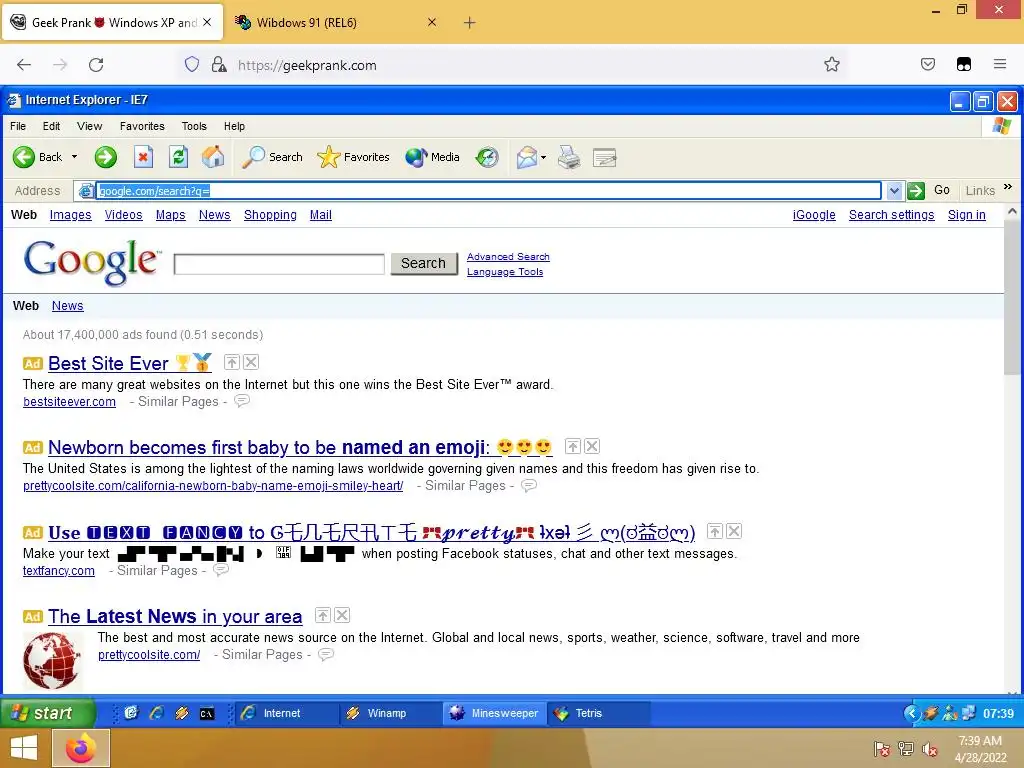Click the XP start button

tap(47, 713)
